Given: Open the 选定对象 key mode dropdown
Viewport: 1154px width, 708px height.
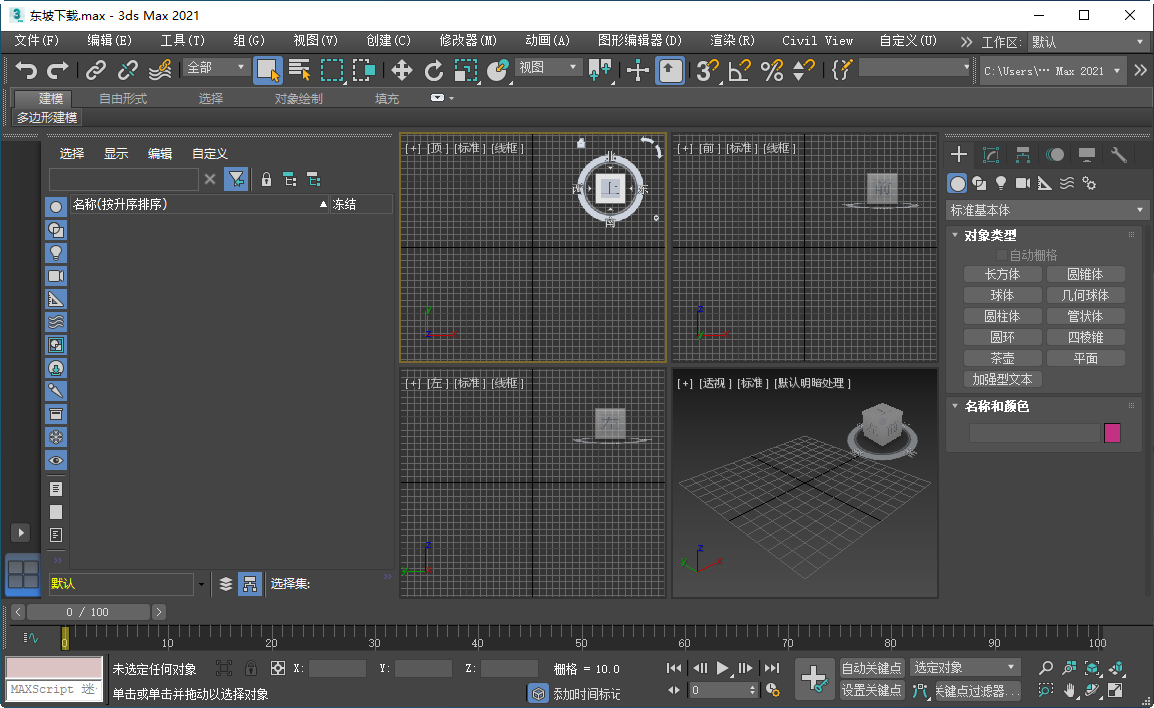Looking at the screenshot, I should pyautogui.click(x=963, y=666).
